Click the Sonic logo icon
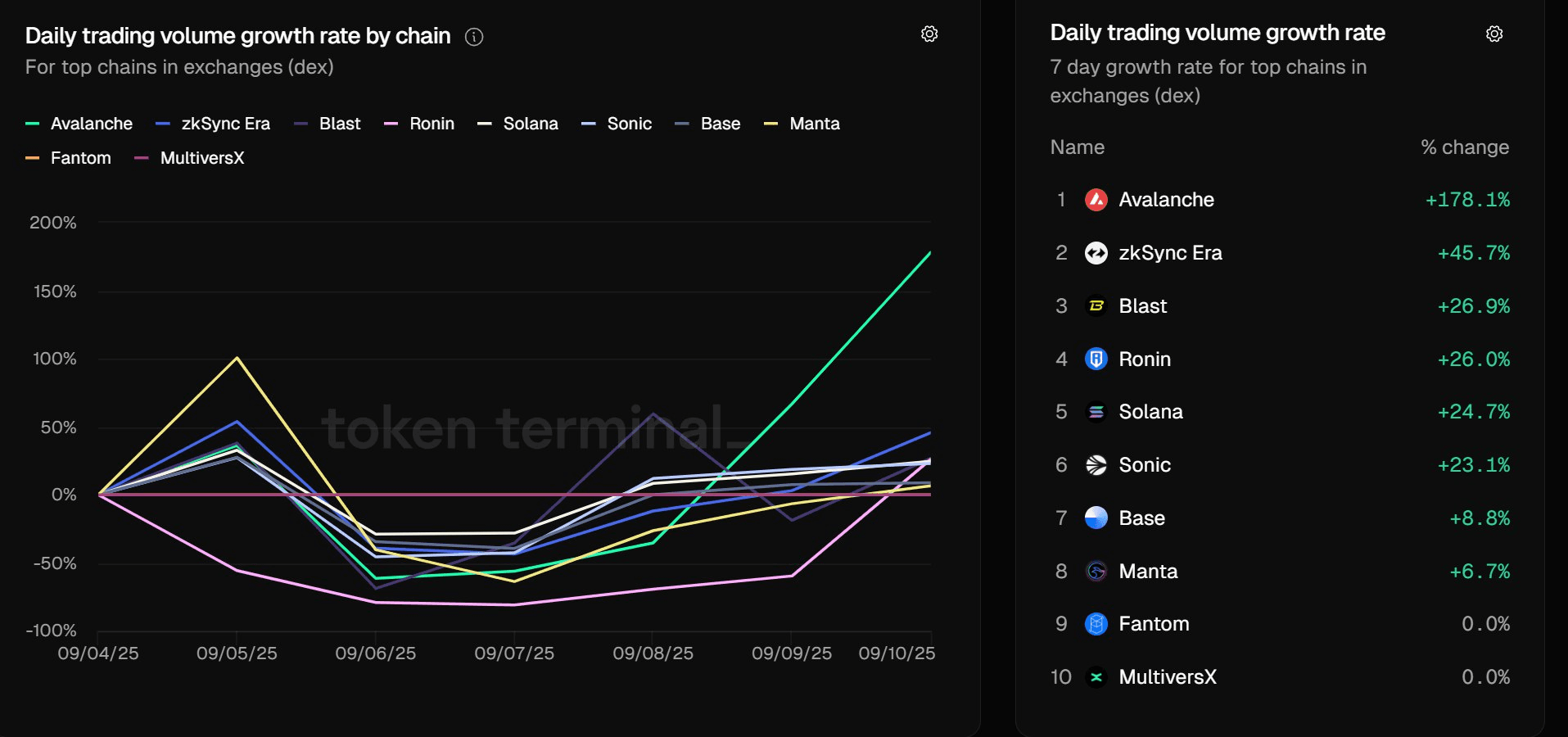This screenshot has height=737, width=1568. (x=1096, y=465)
